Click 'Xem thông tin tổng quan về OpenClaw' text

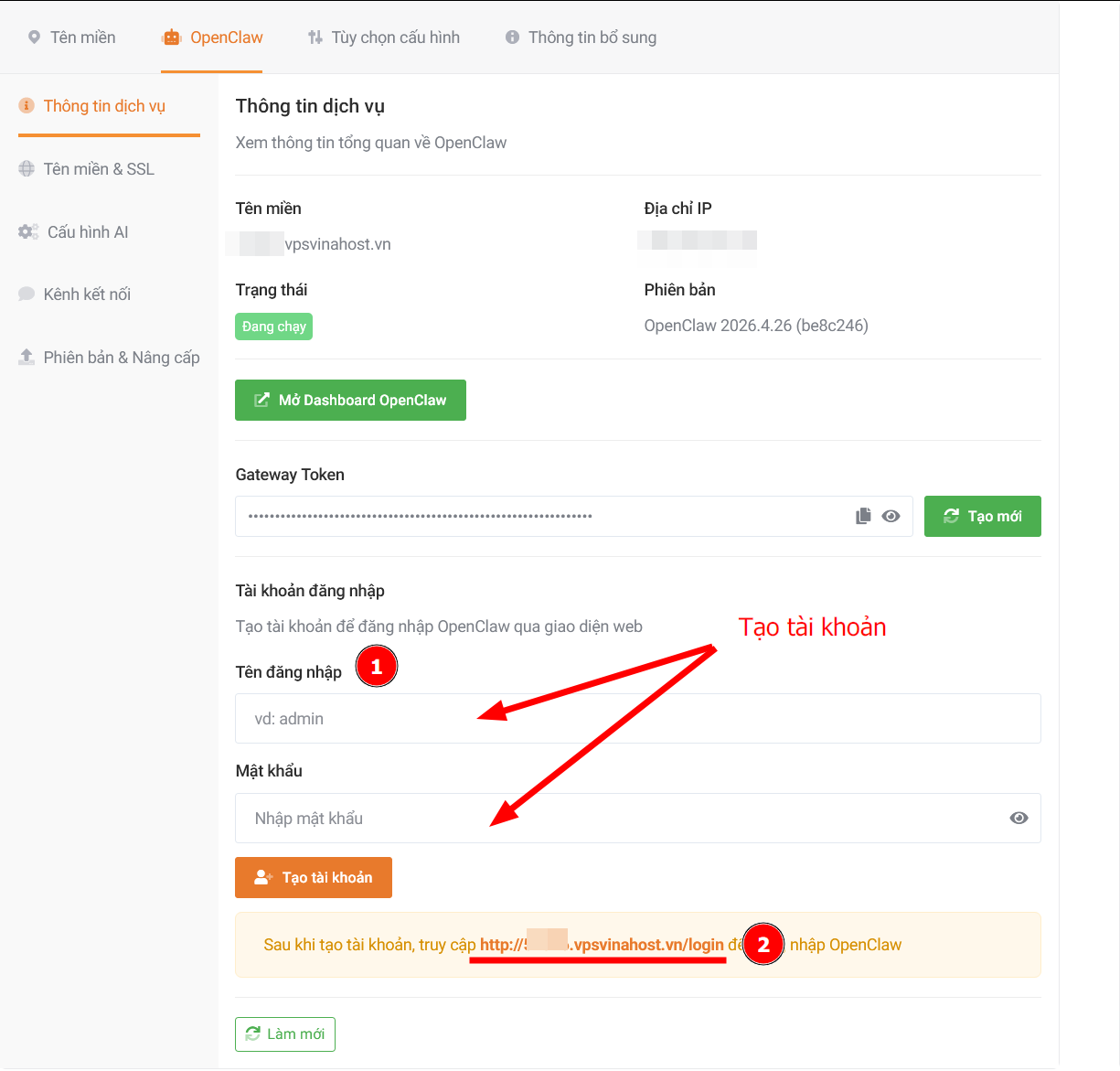point(371,143)
